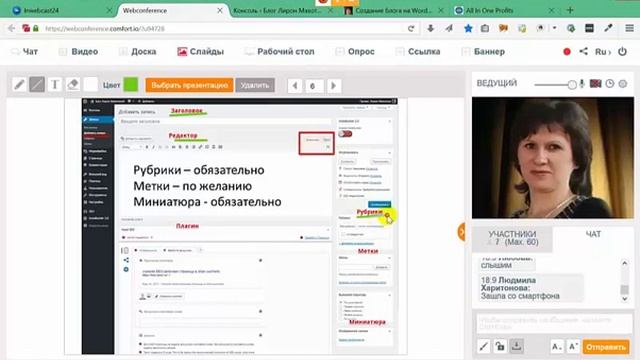Click the clipboard bookmarks list icon
640x360 pixels.
click(x=485, y=28)
